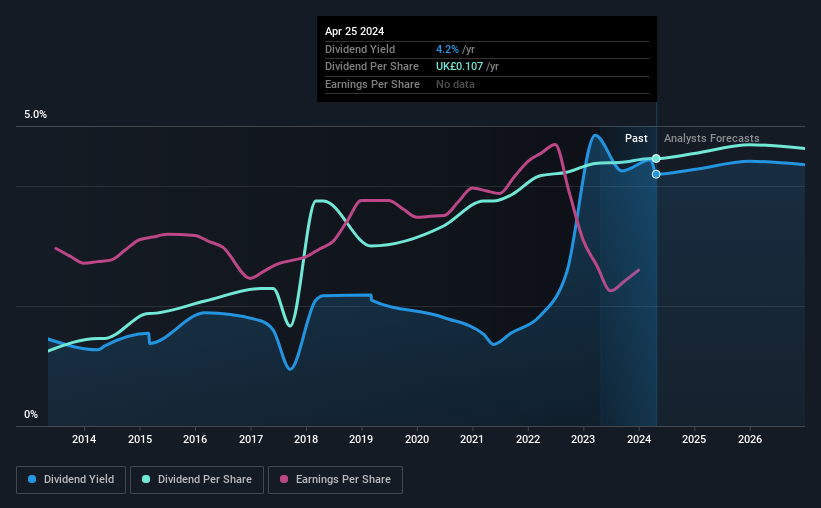The image size is (821, 508).
Task: Click the 2015 x-axis label
Action: click(140, 439)
